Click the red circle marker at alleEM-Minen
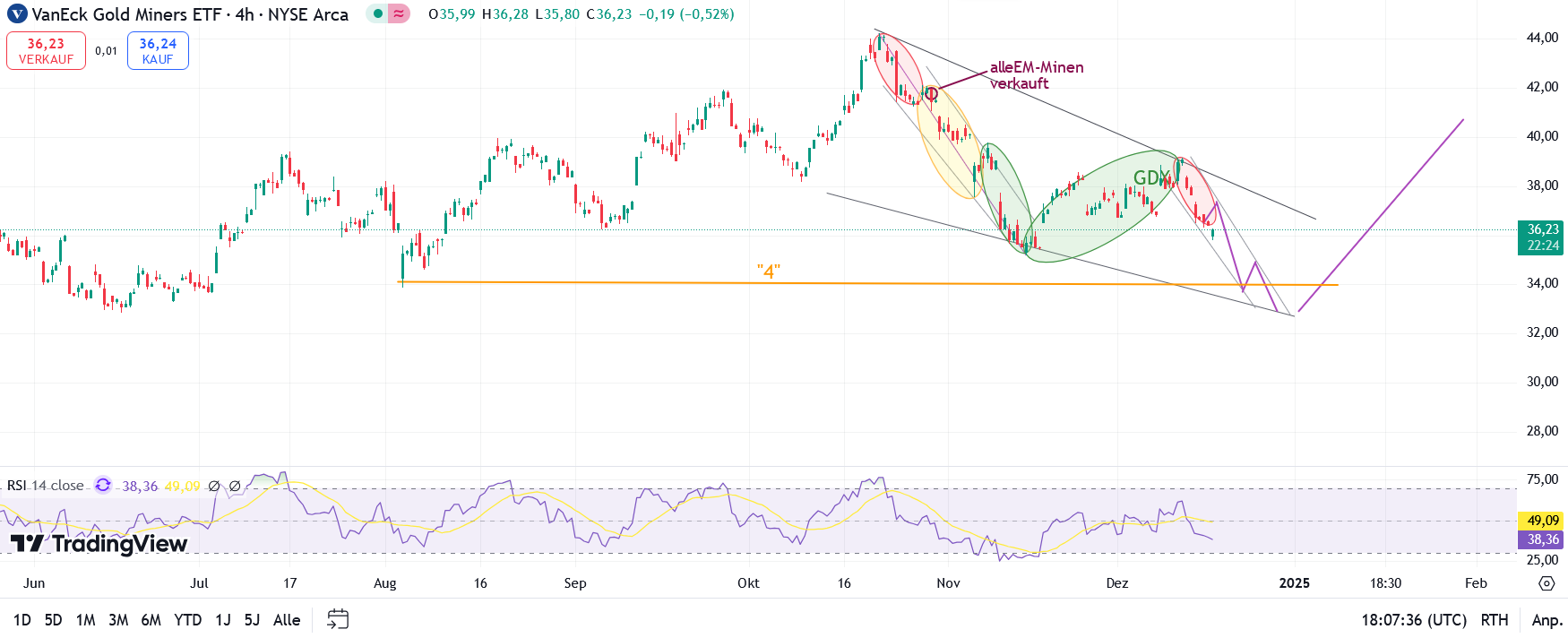Image resolution: width=1568 pixels, height=638 pixels. click(x=932, y=93)
